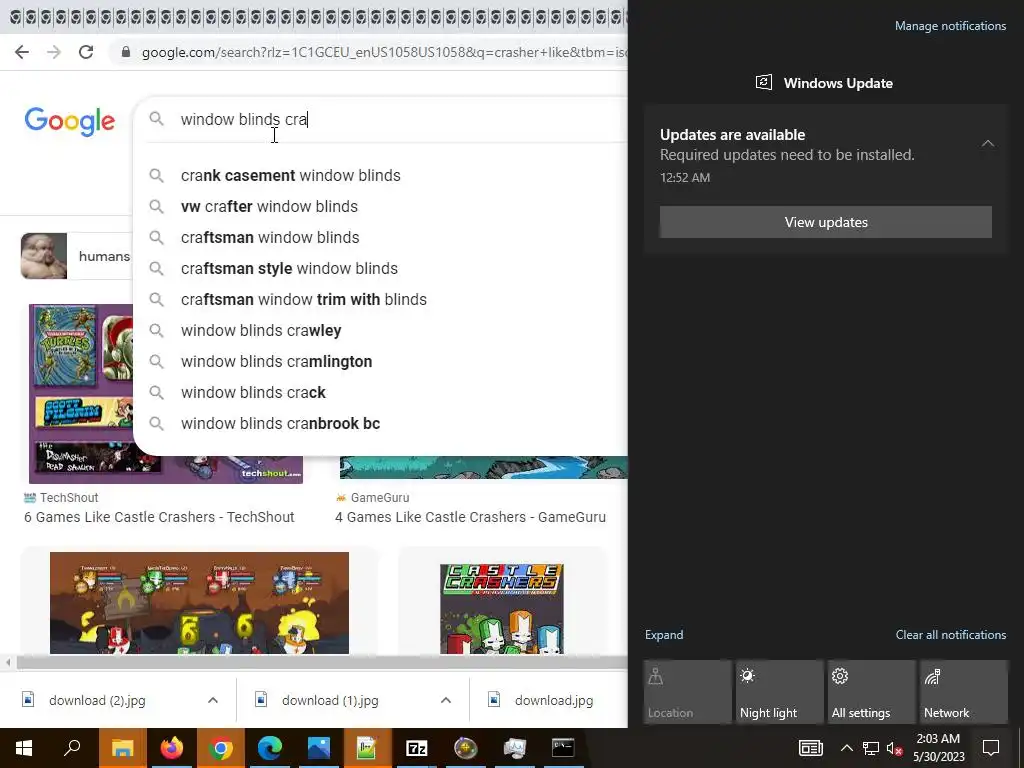Expand options chevron for download (1).jpg
The width and height of the screenshot is (1024, 768).
[446, 700]
